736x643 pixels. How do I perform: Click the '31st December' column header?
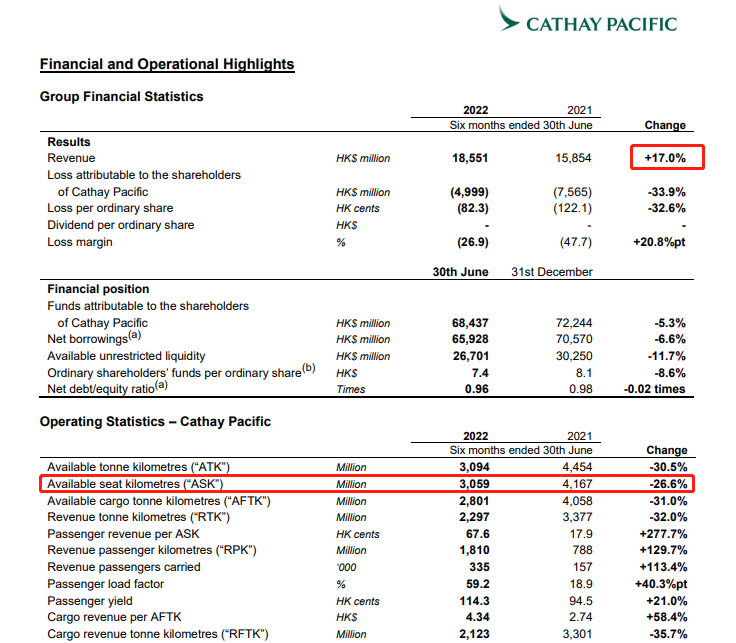click(x=552, y=272)
